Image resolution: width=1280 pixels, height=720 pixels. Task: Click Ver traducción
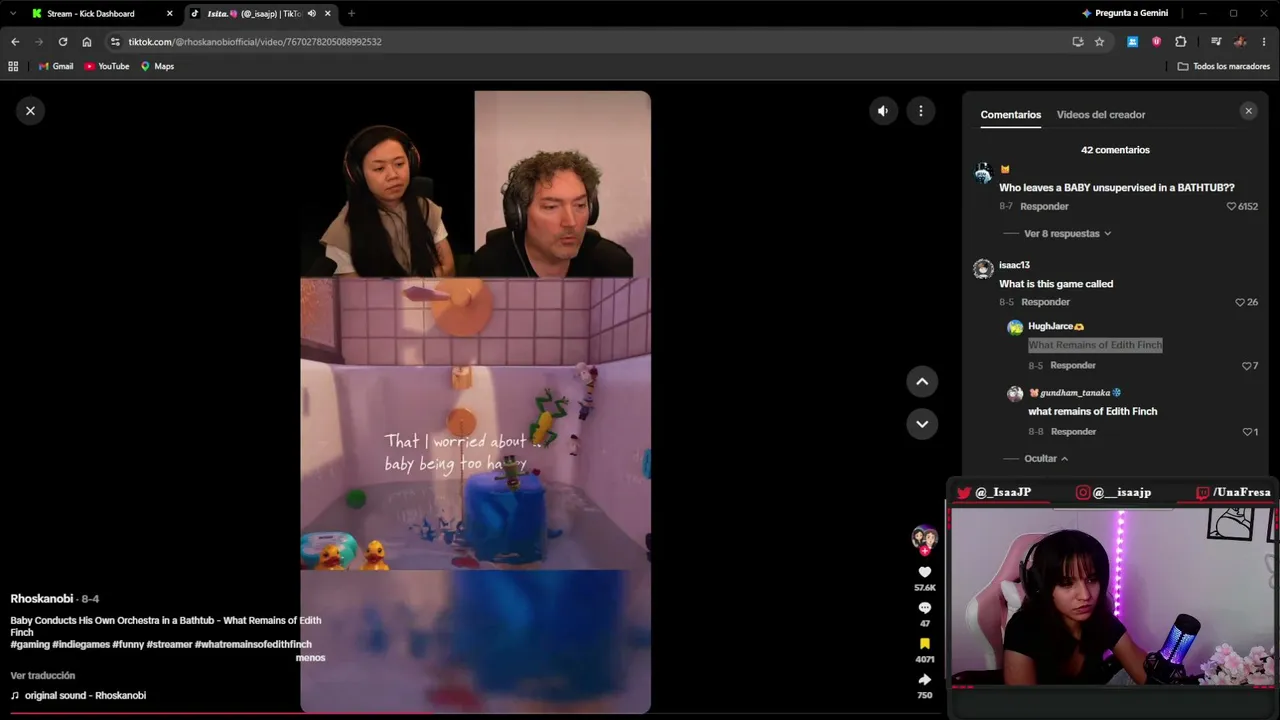[43, 676]
